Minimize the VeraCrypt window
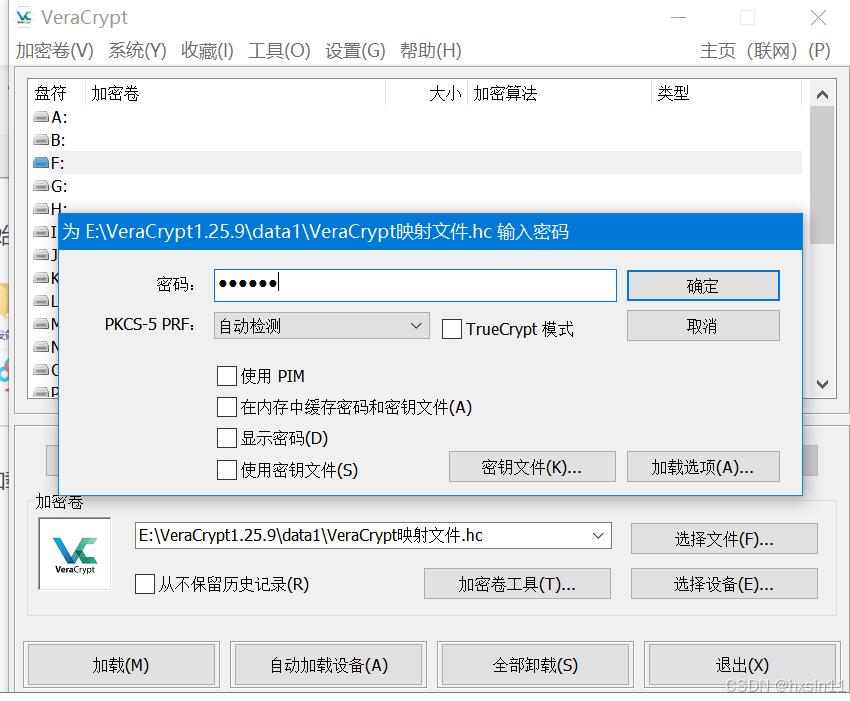The width and height of the screenshot is (850, 701). pyautogui.click(x=678, y=18)
